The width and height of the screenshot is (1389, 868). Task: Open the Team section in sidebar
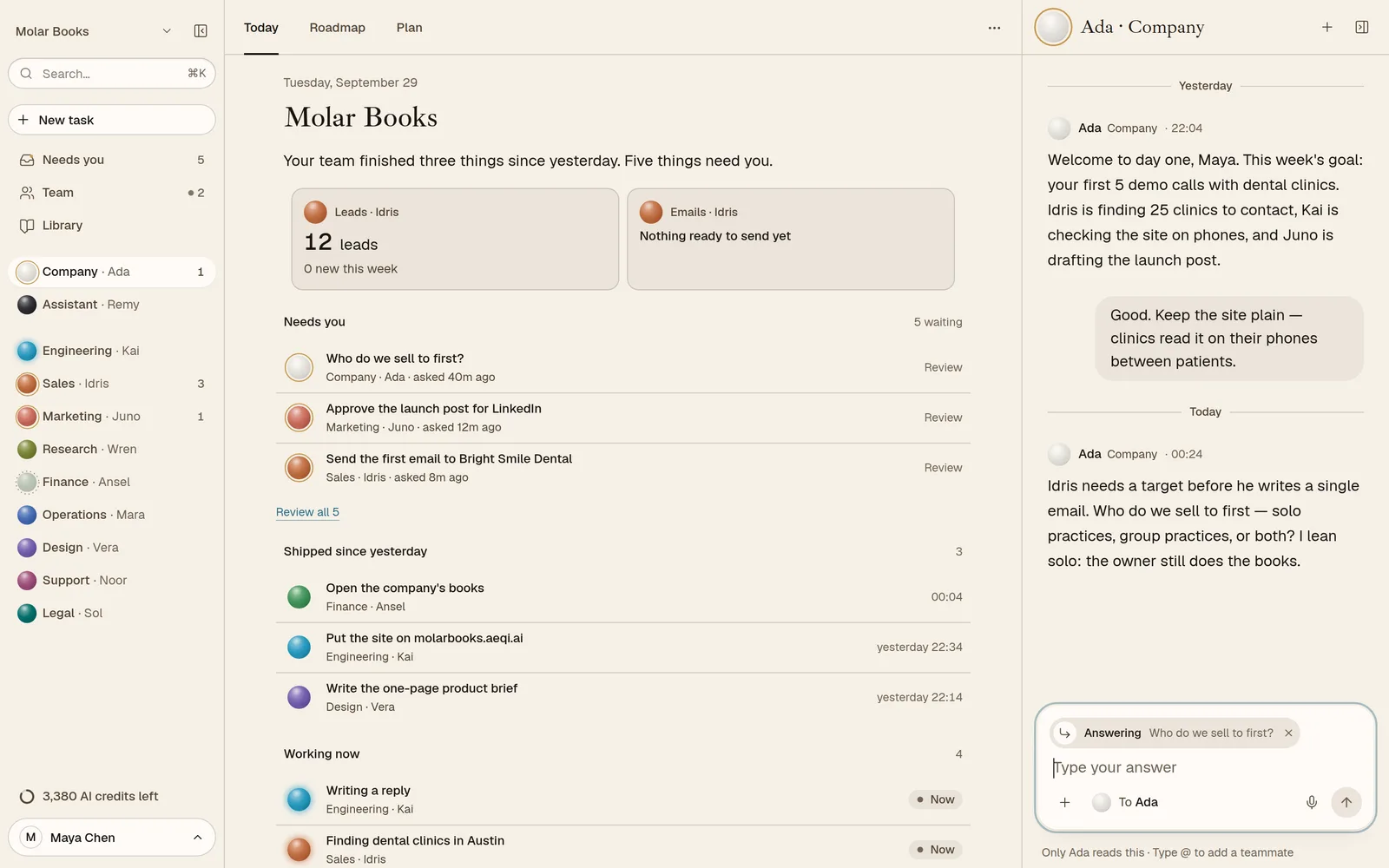click(x=112, y=193)
